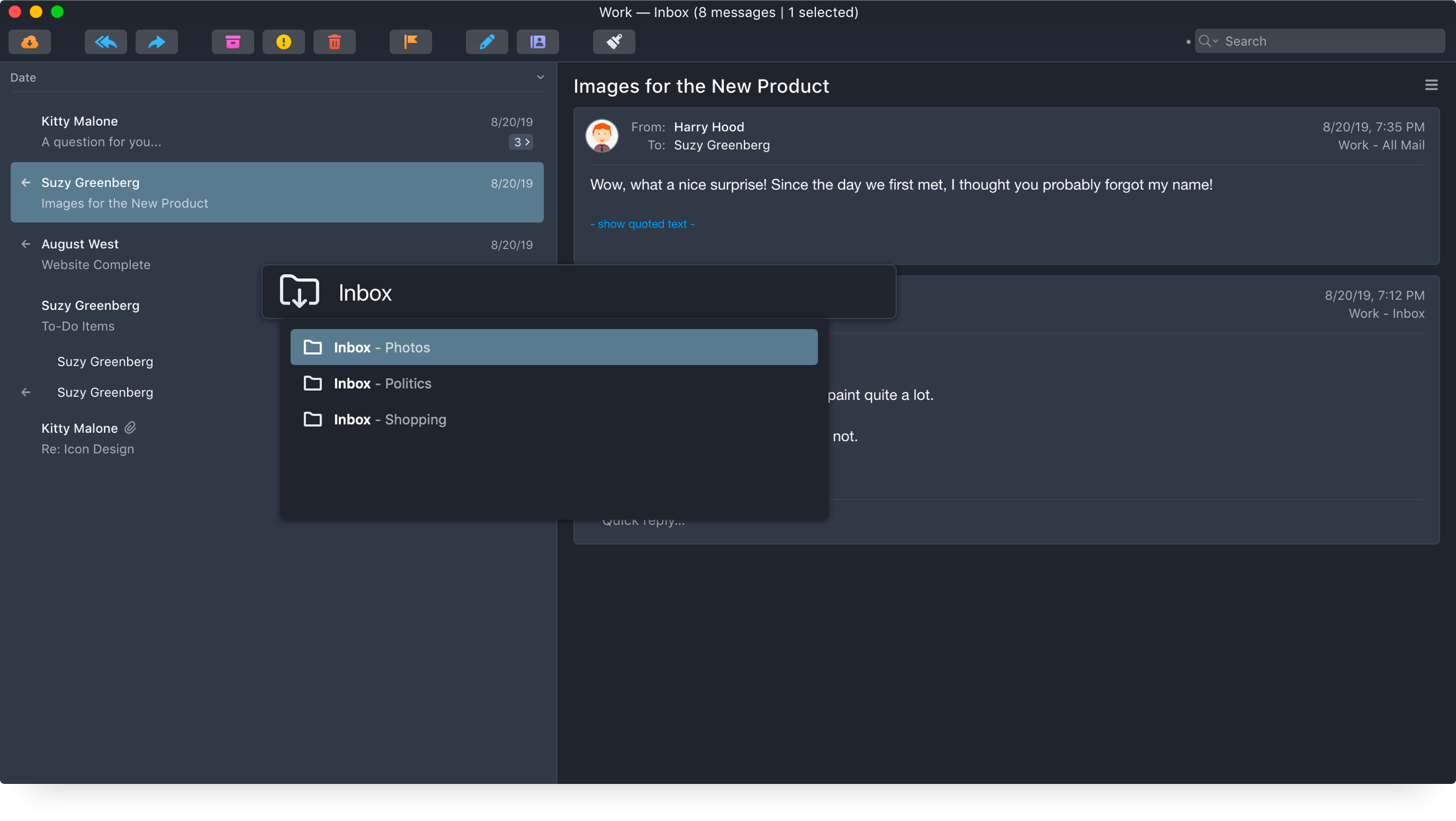Open the message actions hamburger menu
This screenshot has width=1456, height=821.
(1432, 85)
